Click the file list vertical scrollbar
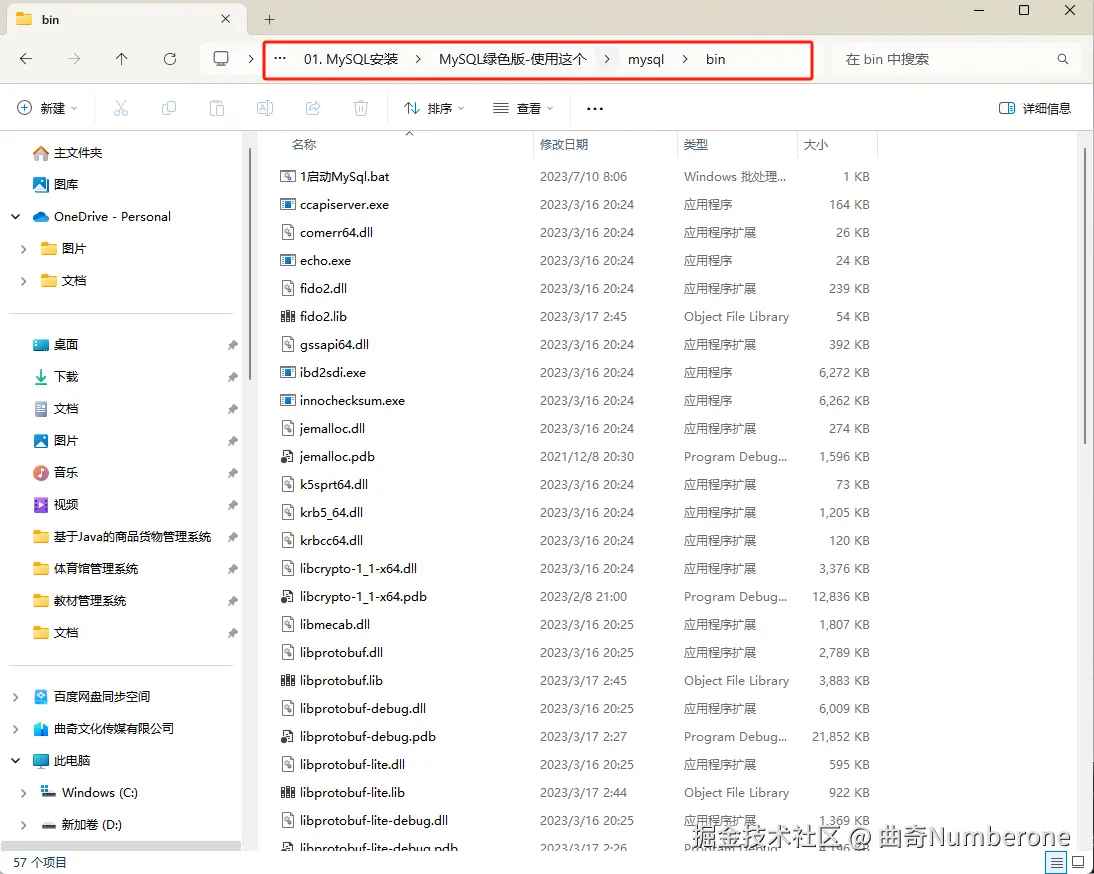Viewport: 1094px width, 874px height. point(1085,296)
